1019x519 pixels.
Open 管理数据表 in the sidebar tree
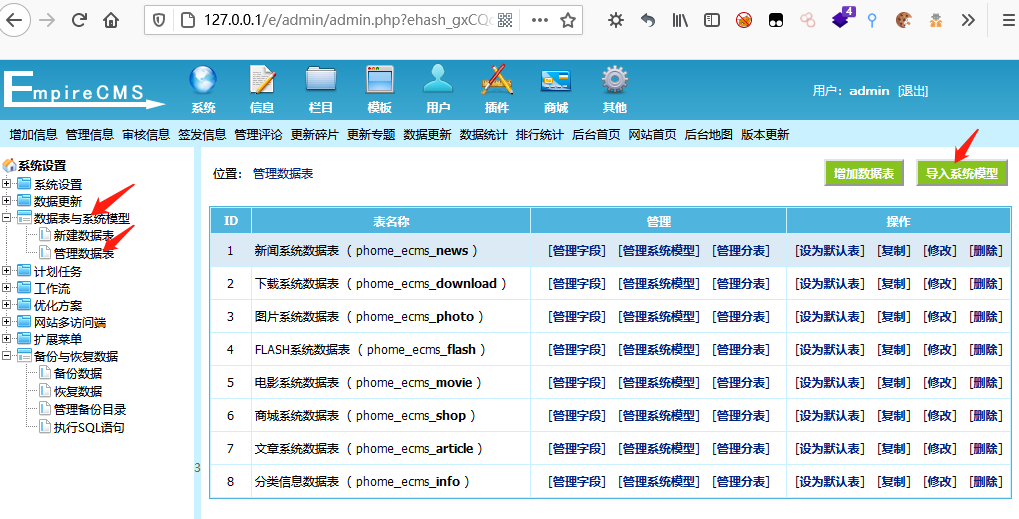[84, 253]
